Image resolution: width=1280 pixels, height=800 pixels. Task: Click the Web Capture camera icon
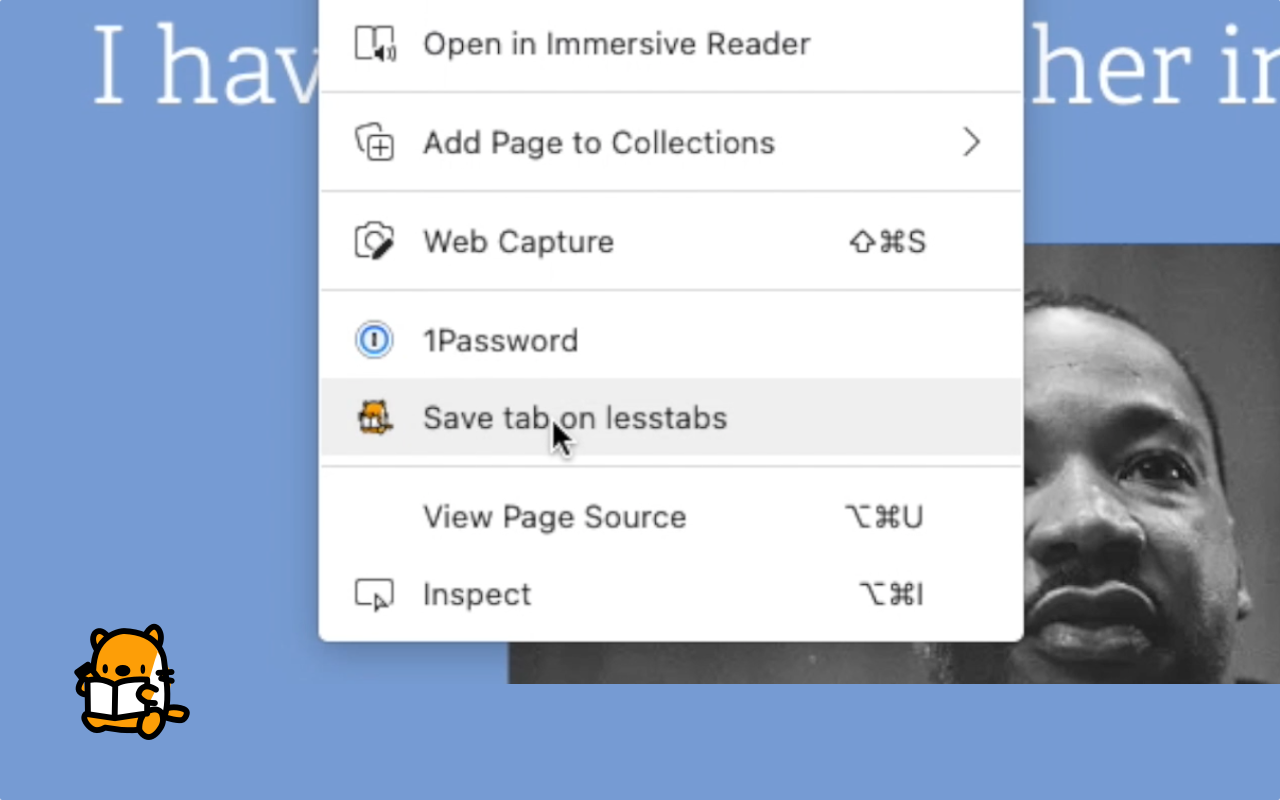tap(375, 242)
